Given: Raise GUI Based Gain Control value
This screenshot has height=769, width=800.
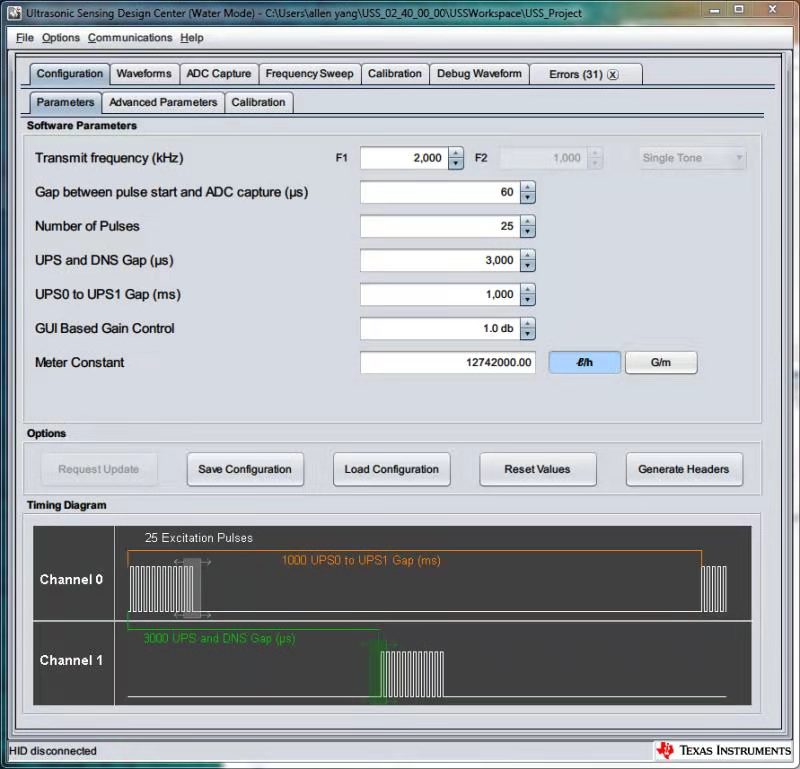Looking at the screenshot, I should tap(528, 324).
